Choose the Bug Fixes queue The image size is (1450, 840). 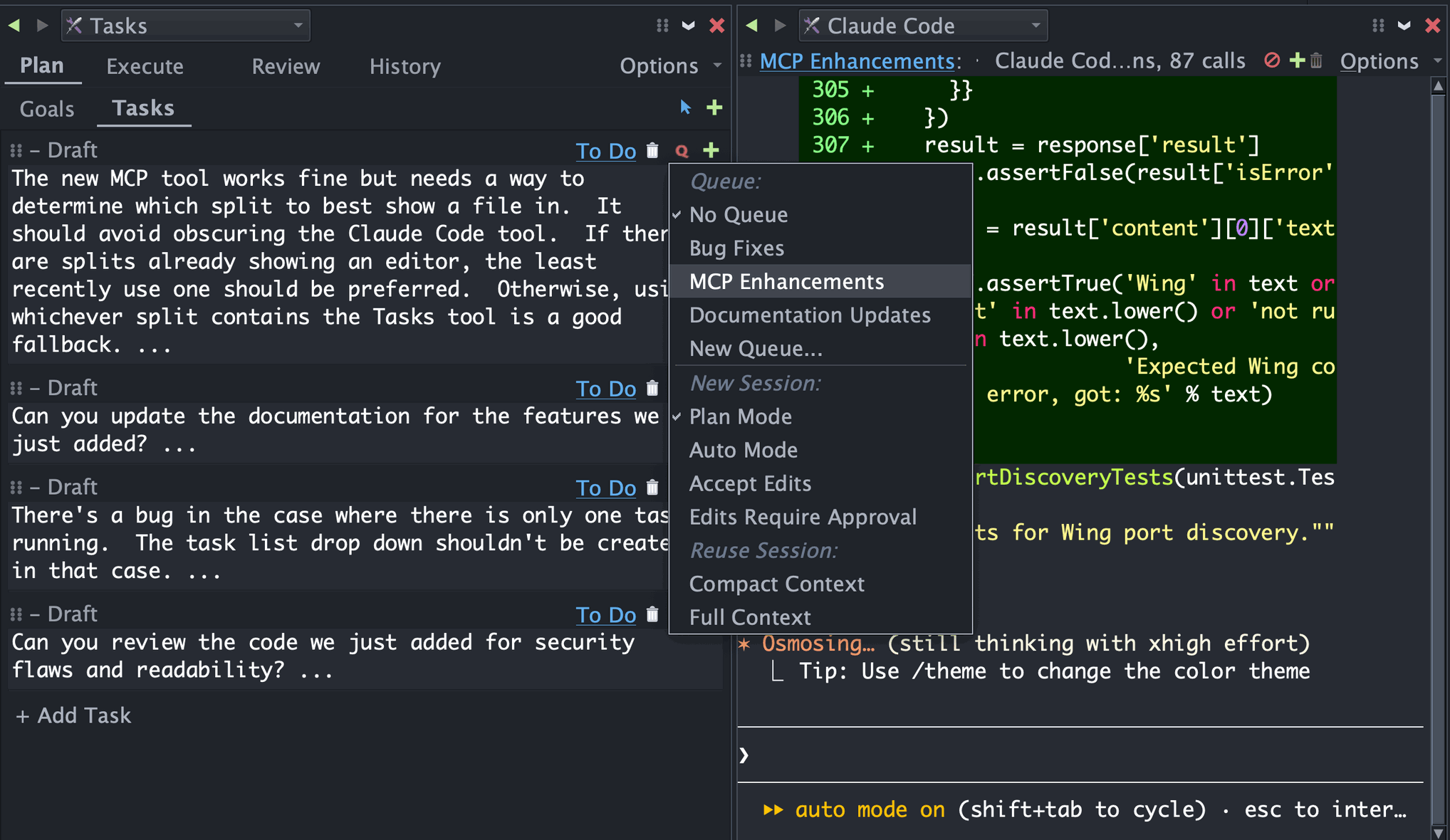click(x=820, y=248)
